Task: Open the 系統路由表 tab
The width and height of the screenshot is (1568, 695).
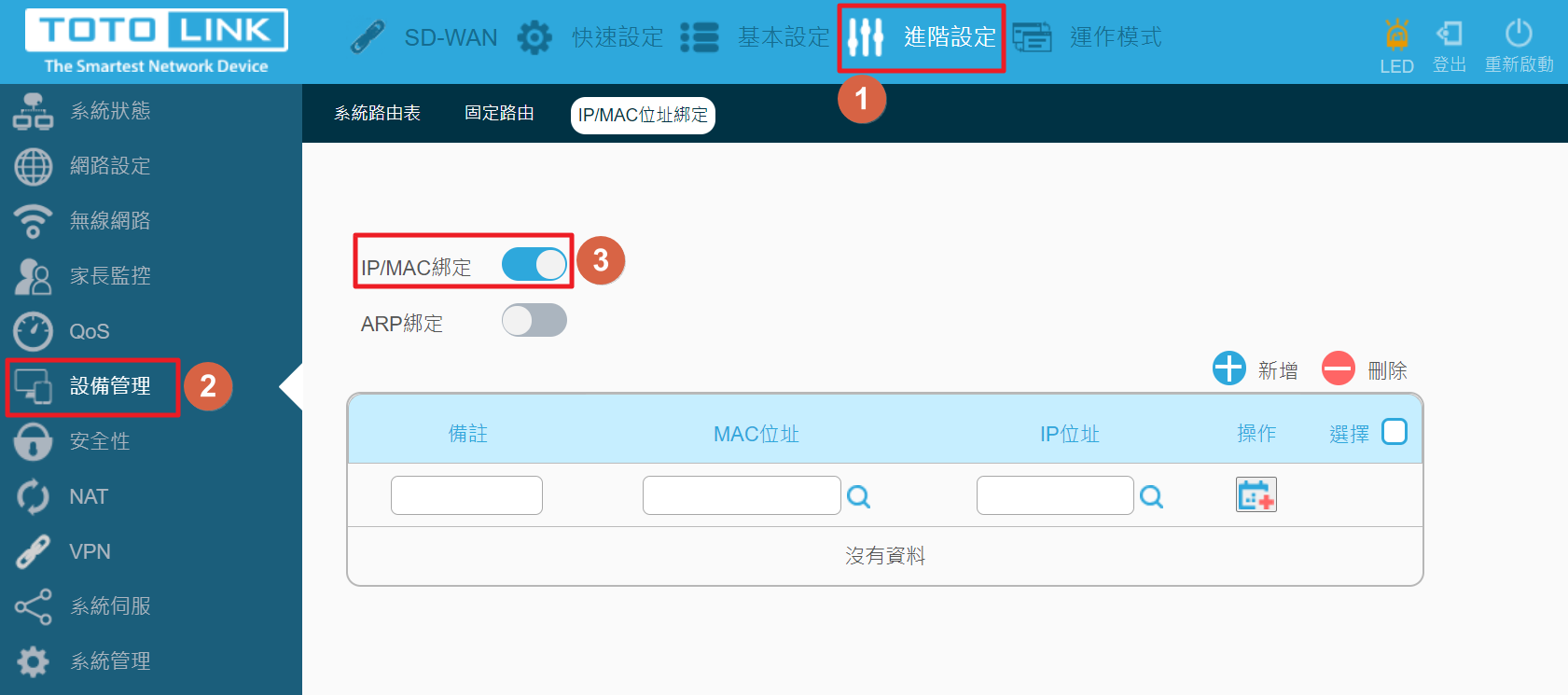Action: coord(378,113)
